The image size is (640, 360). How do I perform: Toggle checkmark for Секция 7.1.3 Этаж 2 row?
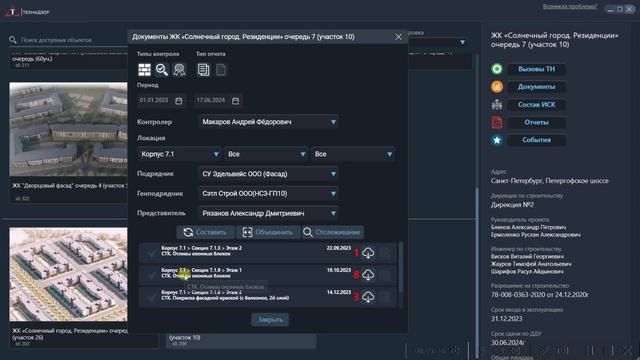coord(151,253)
